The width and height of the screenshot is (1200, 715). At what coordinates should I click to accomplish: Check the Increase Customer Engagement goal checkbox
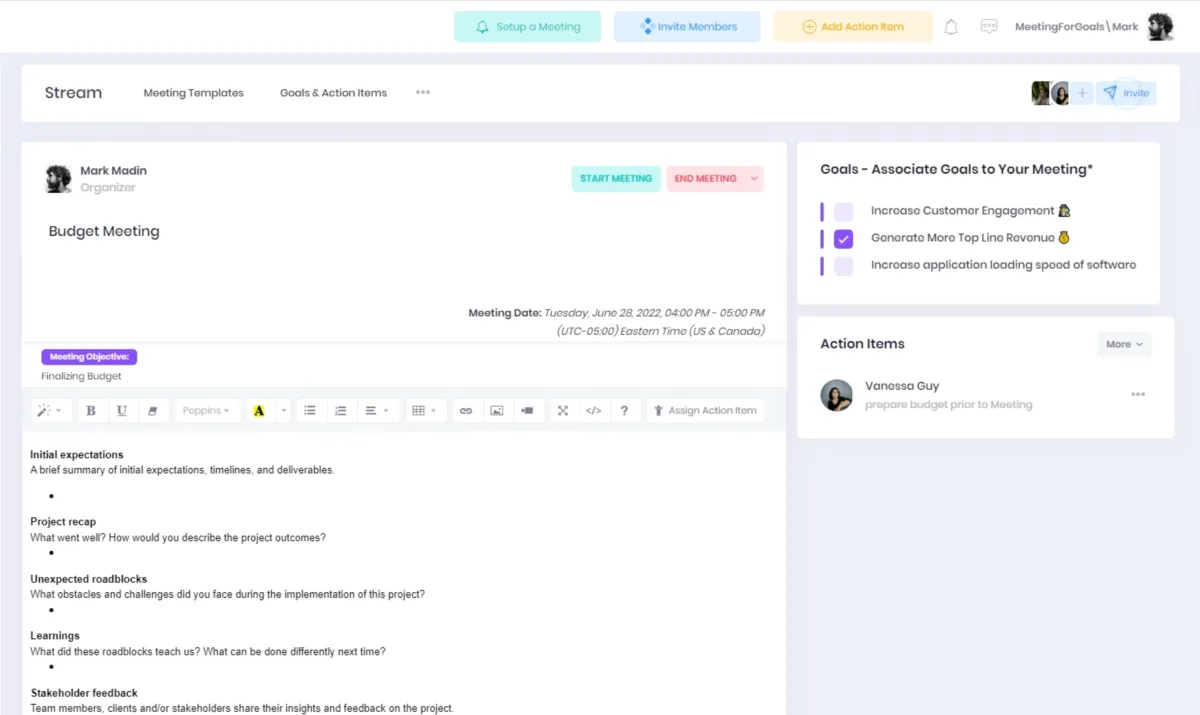(x=843, y=211)
